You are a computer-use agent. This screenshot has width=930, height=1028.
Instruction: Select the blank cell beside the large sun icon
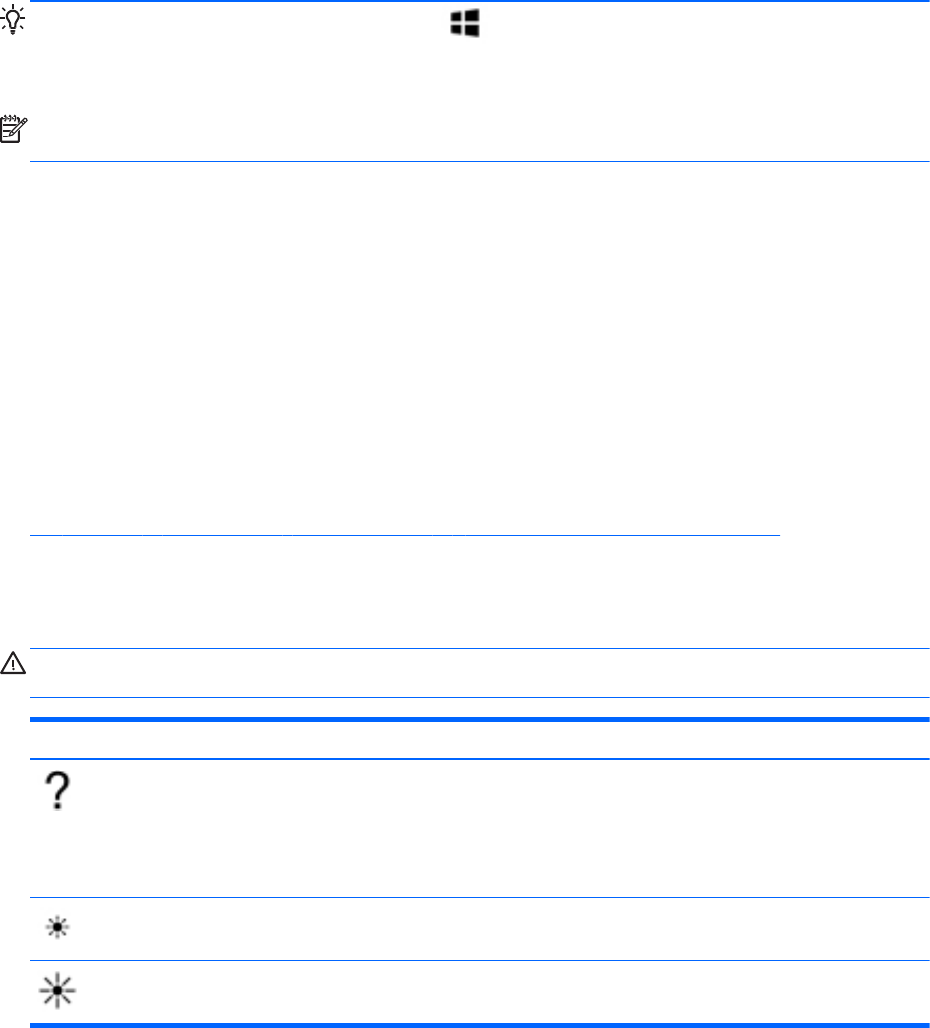click(x=500, y=992)
